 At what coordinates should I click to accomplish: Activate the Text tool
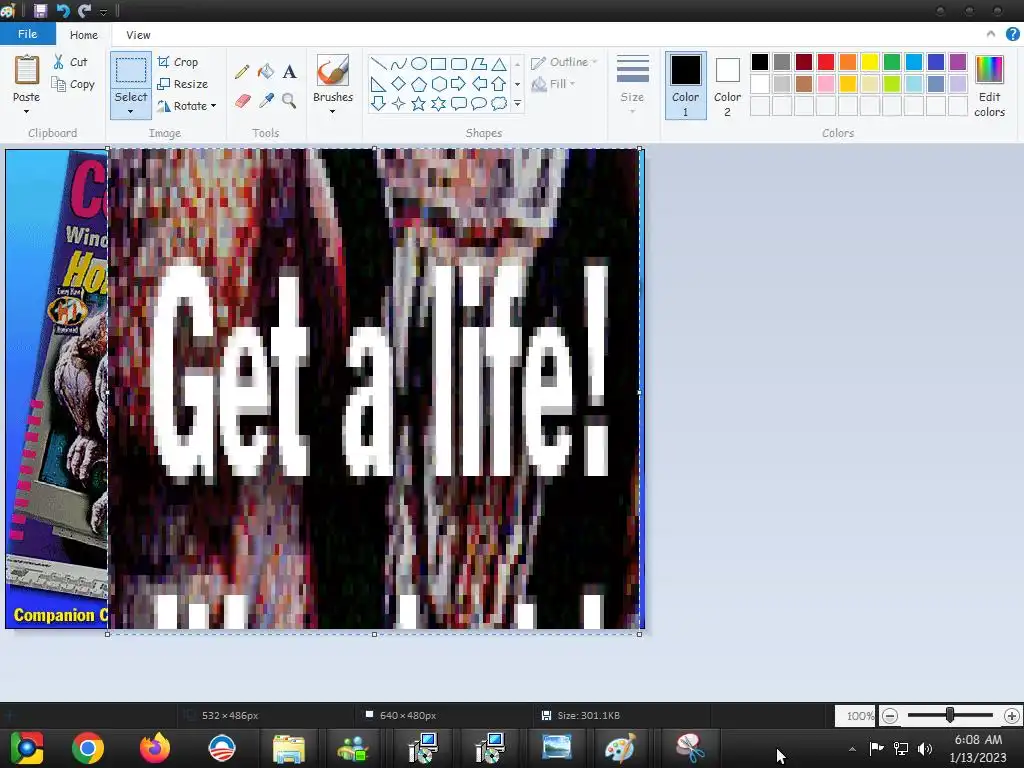point(289,71)
